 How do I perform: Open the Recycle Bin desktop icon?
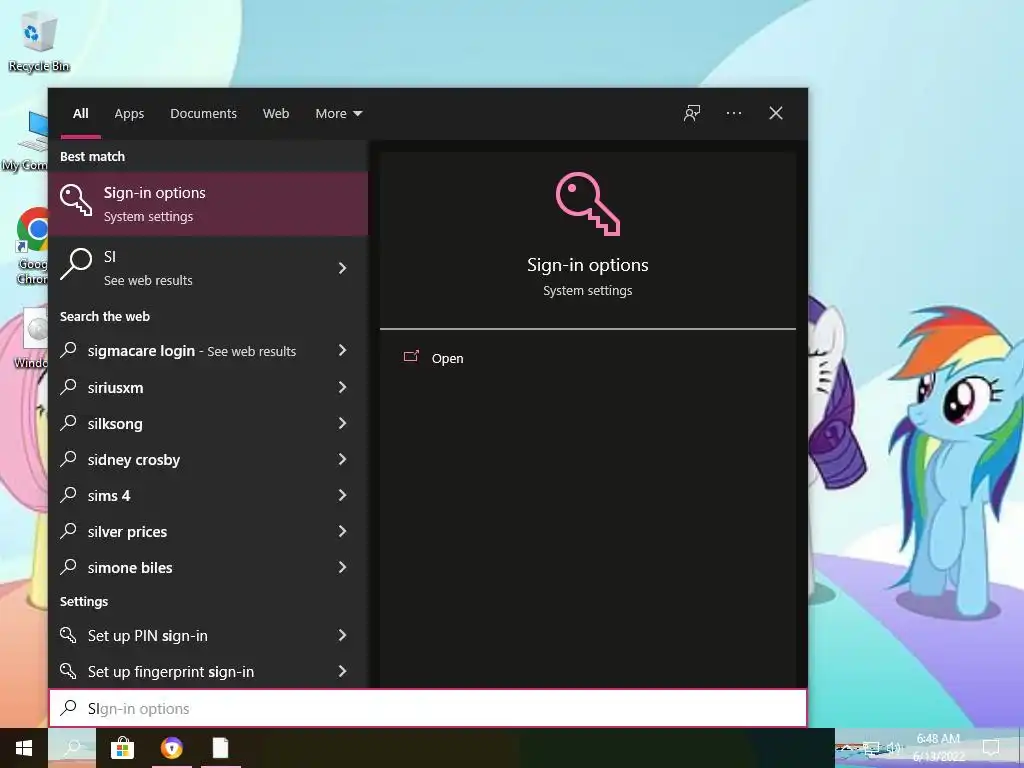pos(38,42)
